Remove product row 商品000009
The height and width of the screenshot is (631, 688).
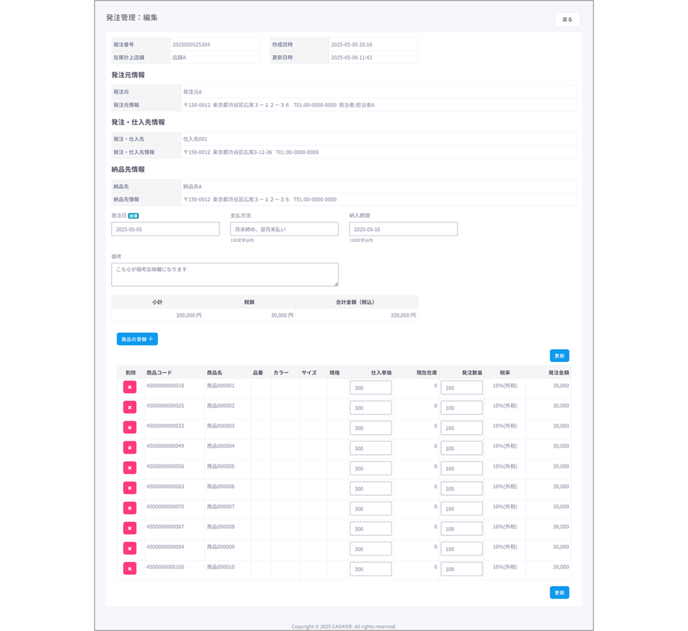tap(130, 548)
